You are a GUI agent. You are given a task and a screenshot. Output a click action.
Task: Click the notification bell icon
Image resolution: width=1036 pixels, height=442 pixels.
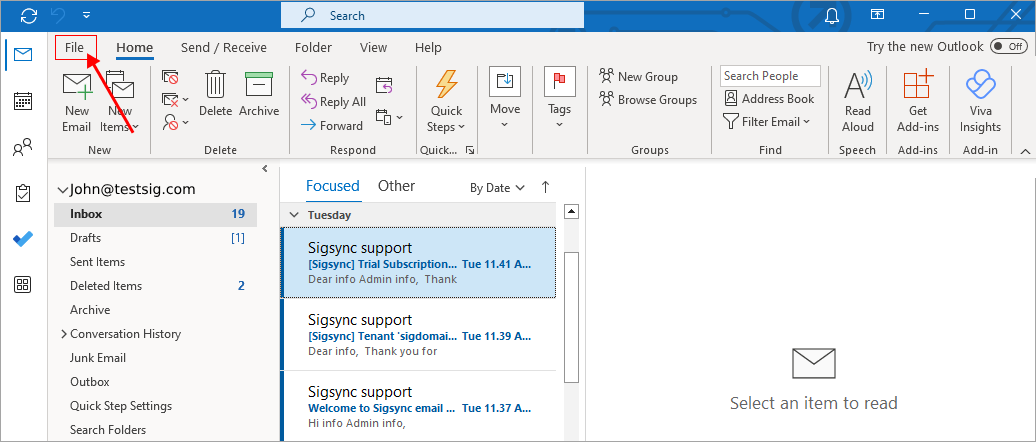832,15
